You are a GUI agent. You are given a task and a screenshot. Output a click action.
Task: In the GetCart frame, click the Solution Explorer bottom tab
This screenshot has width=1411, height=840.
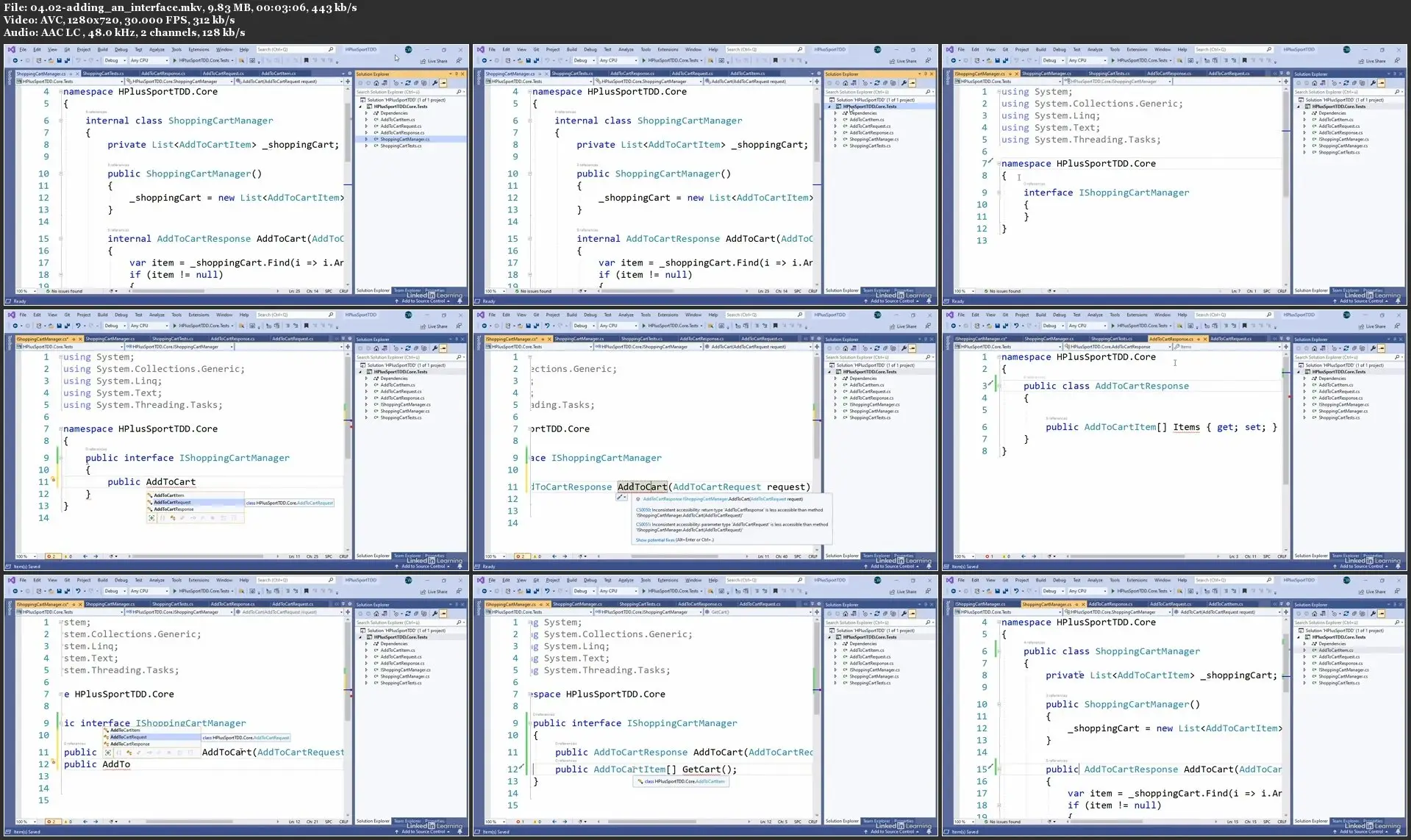point(842,822)
